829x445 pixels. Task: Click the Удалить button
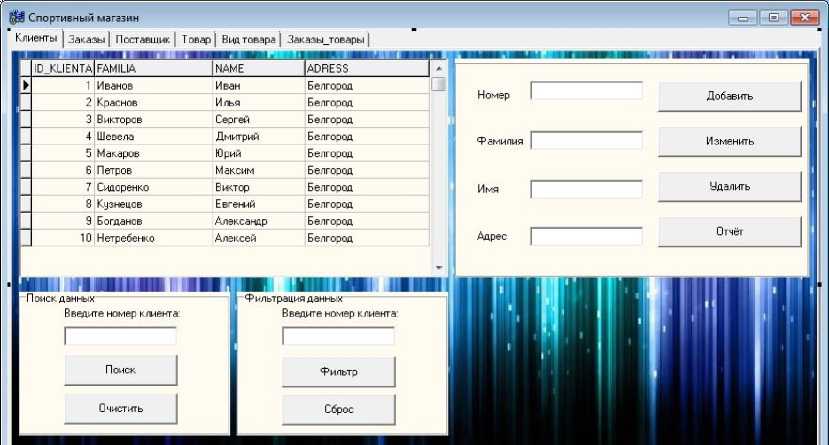pyautogui.click(x=730, y=186)
